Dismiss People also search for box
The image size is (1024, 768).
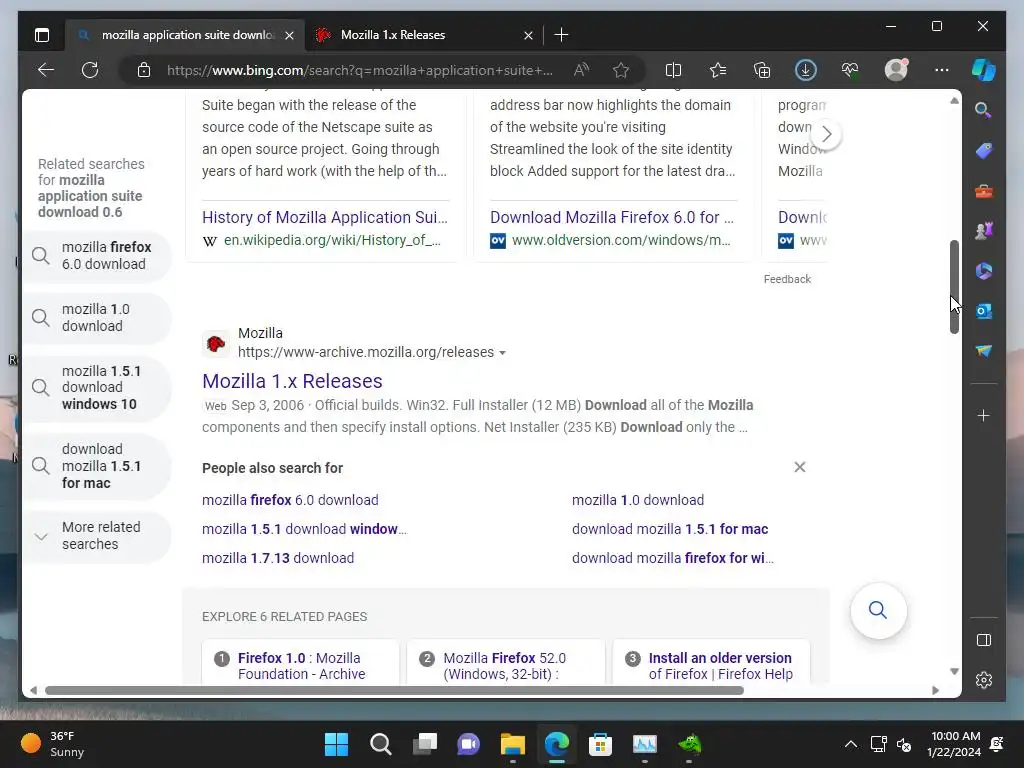click(799, 467)
